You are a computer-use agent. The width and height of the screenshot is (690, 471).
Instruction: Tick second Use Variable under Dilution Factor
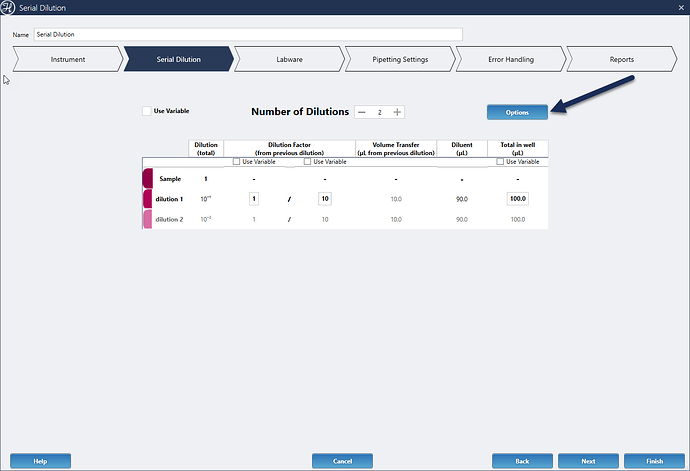click(308, 161)
